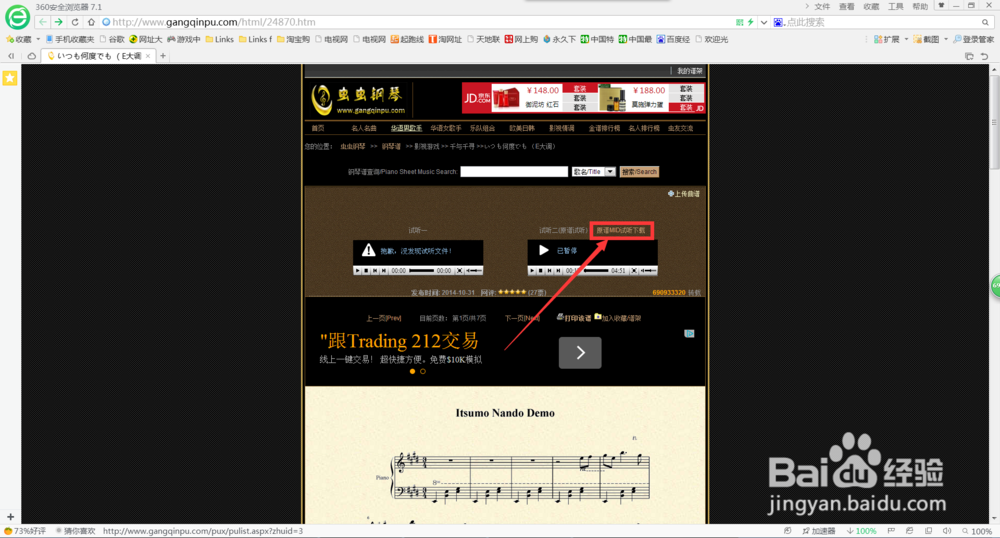1000x538 pixels.
Task: Go to 下一页 Next page link
Action: pos(522,318)
